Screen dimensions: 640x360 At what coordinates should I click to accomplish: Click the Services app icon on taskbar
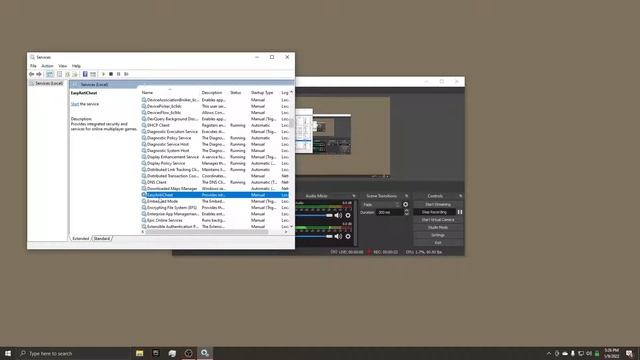coord(204,353)
